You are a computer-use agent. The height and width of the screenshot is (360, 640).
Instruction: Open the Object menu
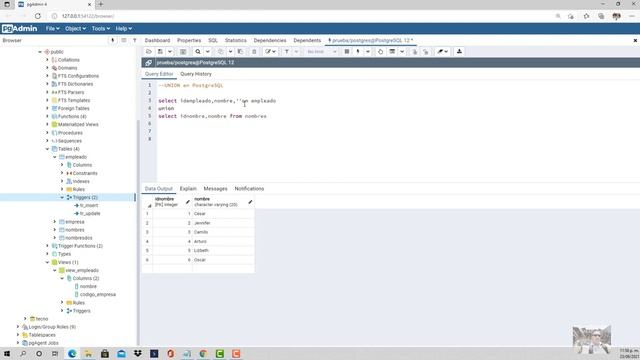point(75,29)
